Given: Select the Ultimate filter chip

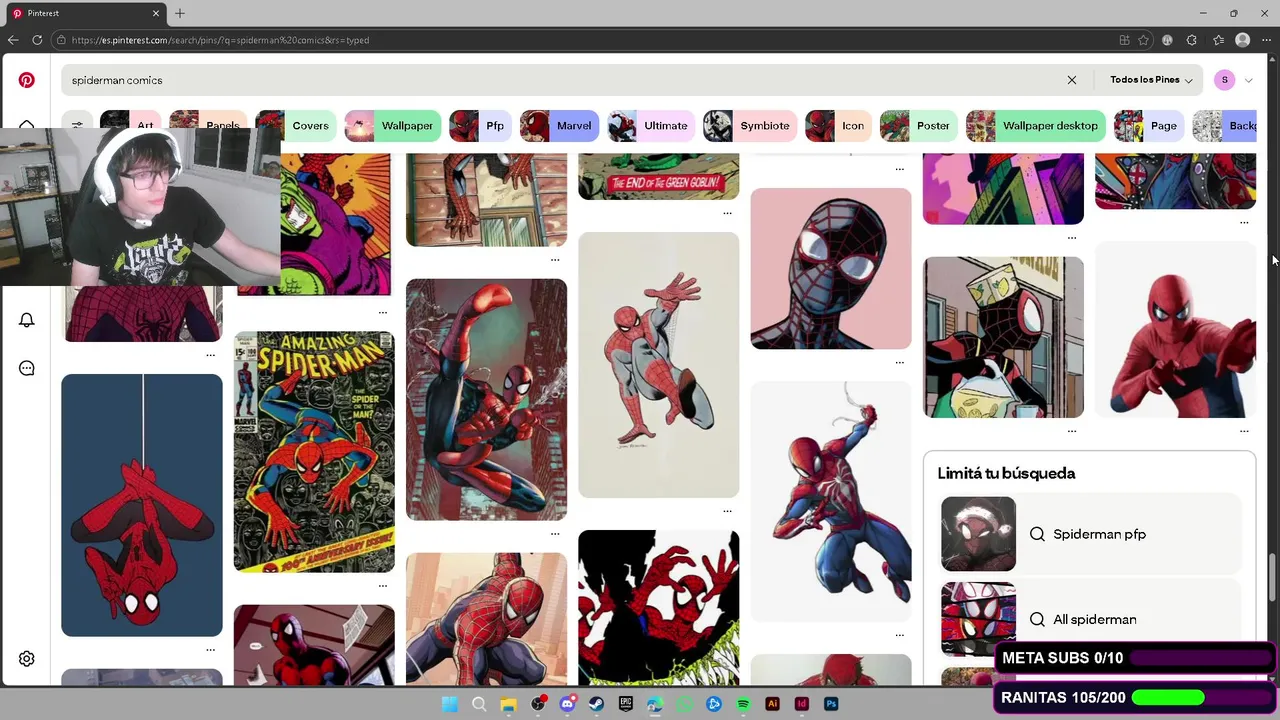Looking at the screenshot, I should pos(650,126).
